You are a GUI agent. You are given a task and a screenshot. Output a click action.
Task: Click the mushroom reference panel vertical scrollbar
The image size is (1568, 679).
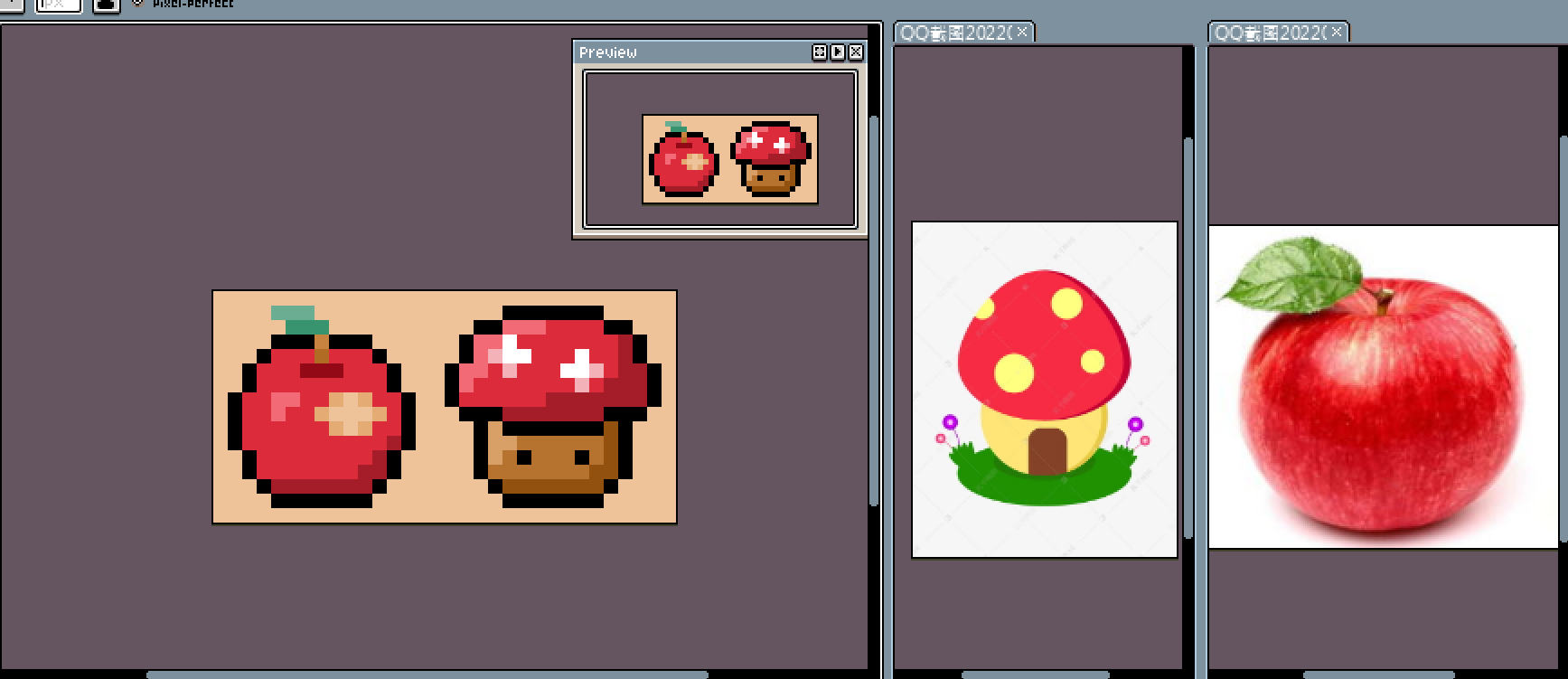pyautogui.click(x=1188, y=335)
